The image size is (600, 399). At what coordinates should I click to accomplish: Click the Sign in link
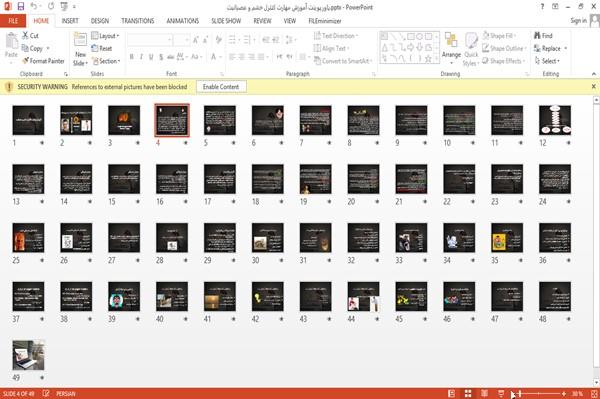coord(578,21)
